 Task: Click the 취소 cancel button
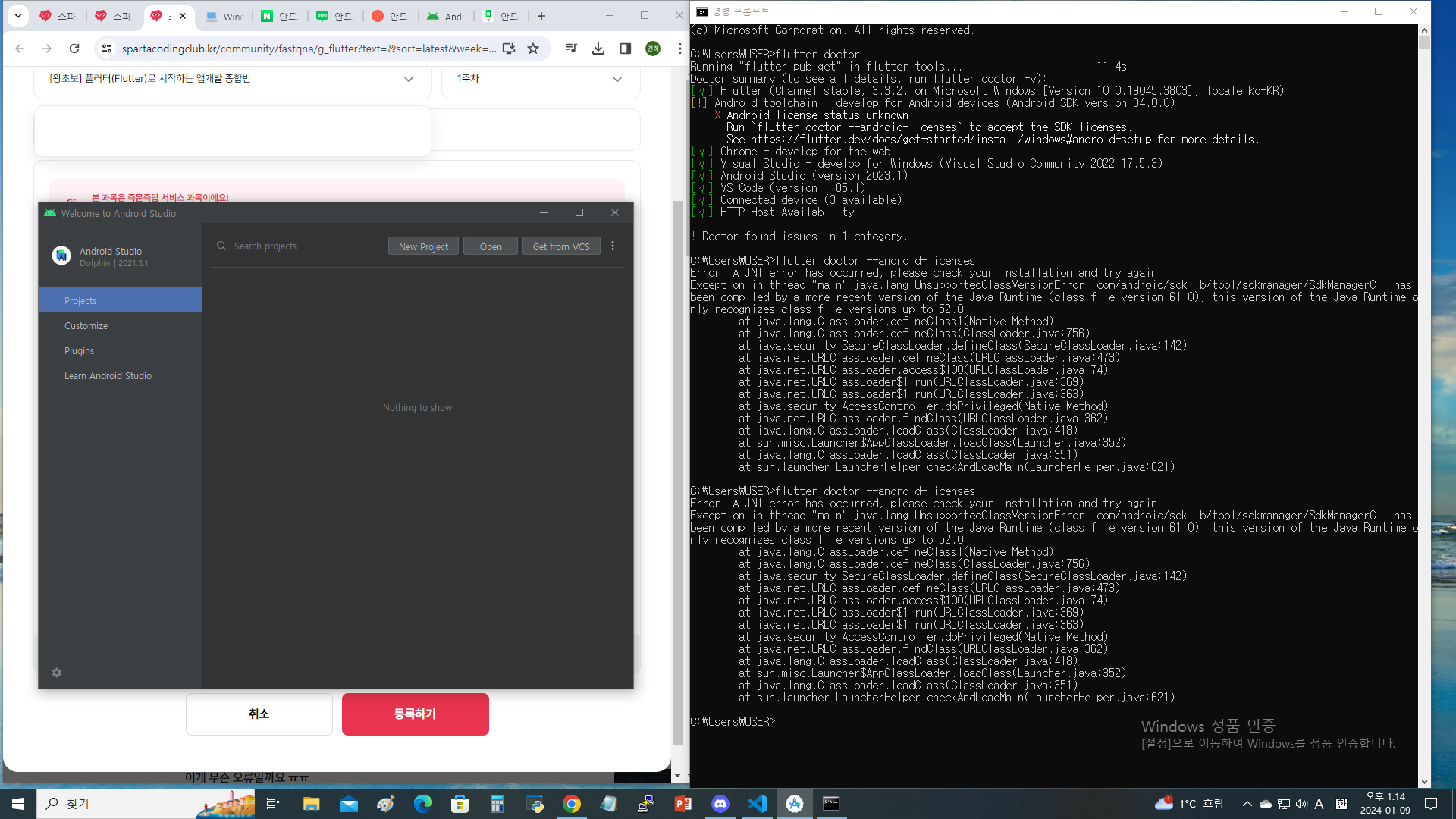[259, 714]
